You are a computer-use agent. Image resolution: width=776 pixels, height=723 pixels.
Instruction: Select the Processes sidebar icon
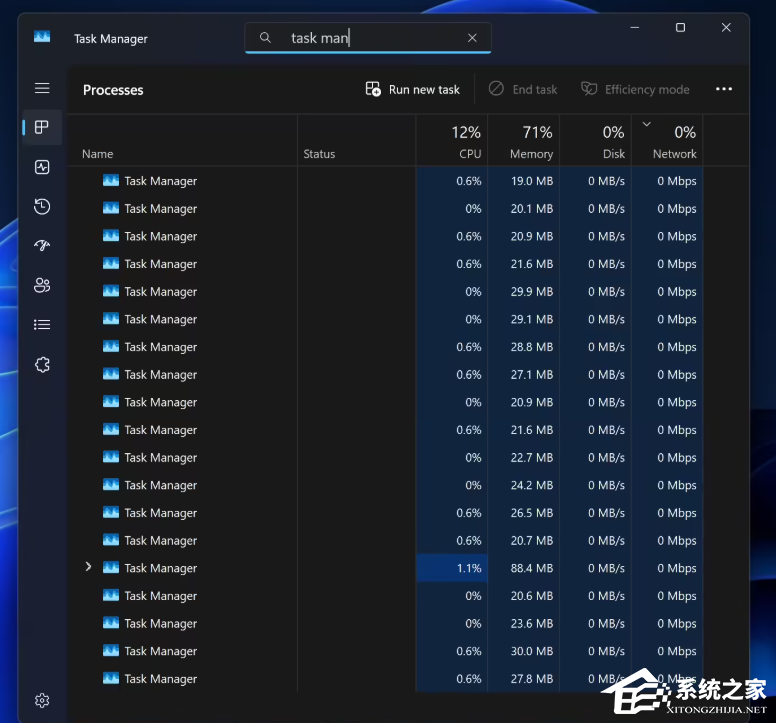click(x=42, y=128)
